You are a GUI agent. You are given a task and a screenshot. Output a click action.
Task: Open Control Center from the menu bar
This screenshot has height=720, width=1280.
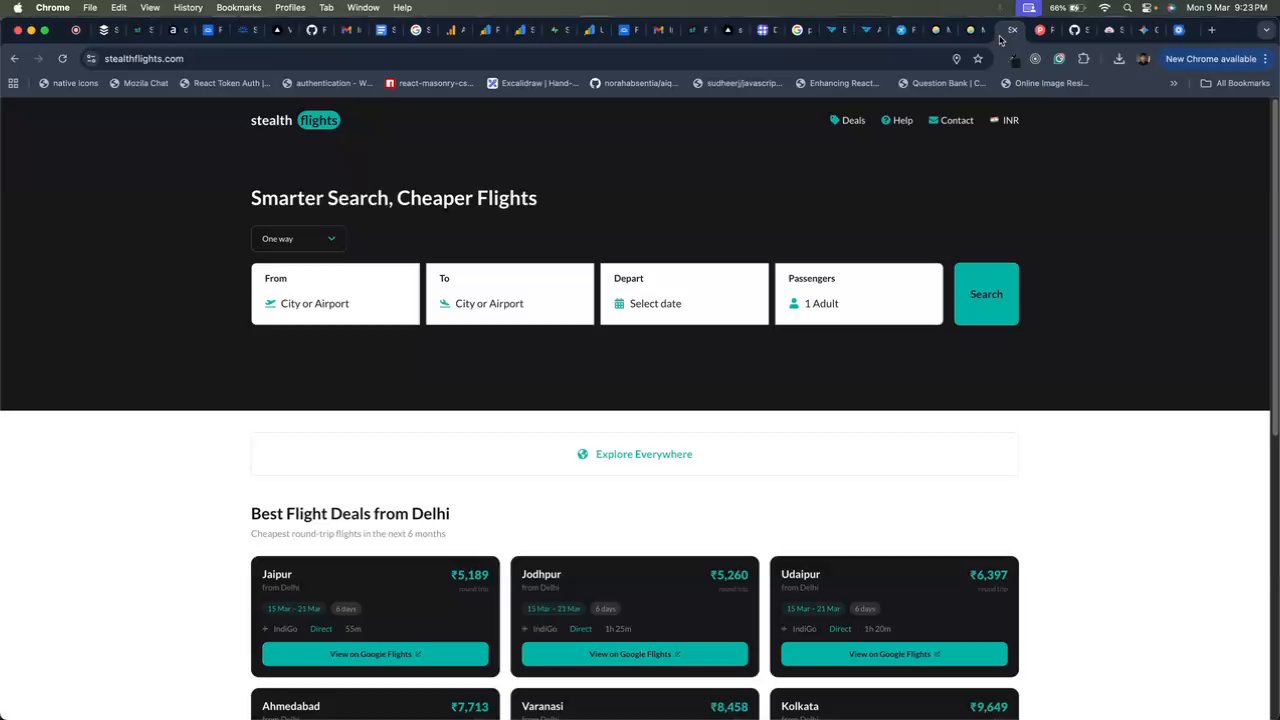pyautogui.click(x=1148, y=7)
